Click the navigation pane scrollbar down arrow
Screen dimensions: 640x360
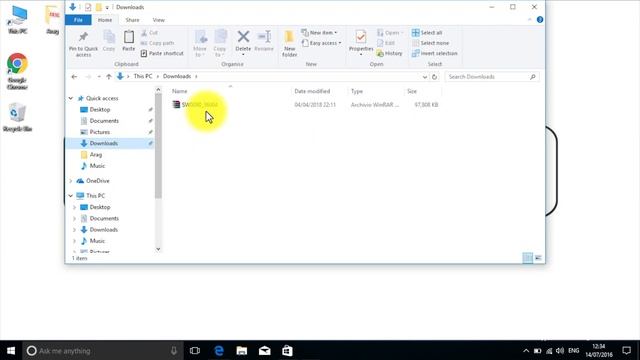point(158,249)
